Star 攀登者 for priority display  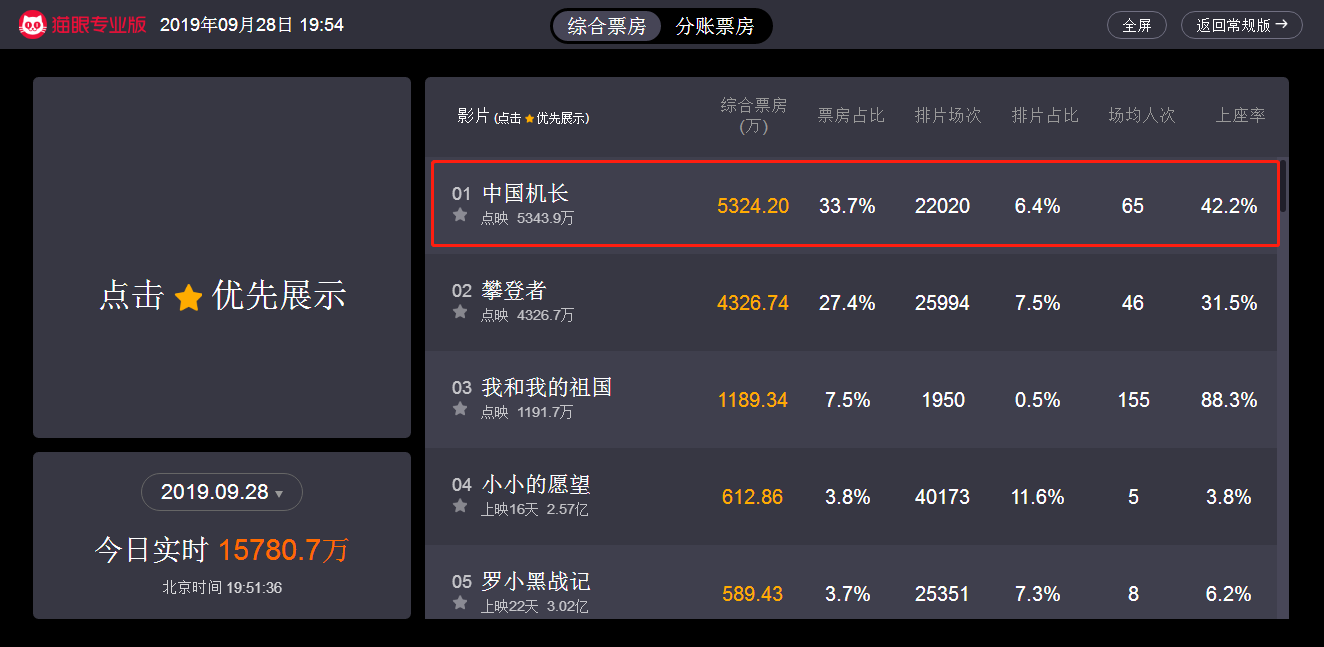(x=460, y=312)
